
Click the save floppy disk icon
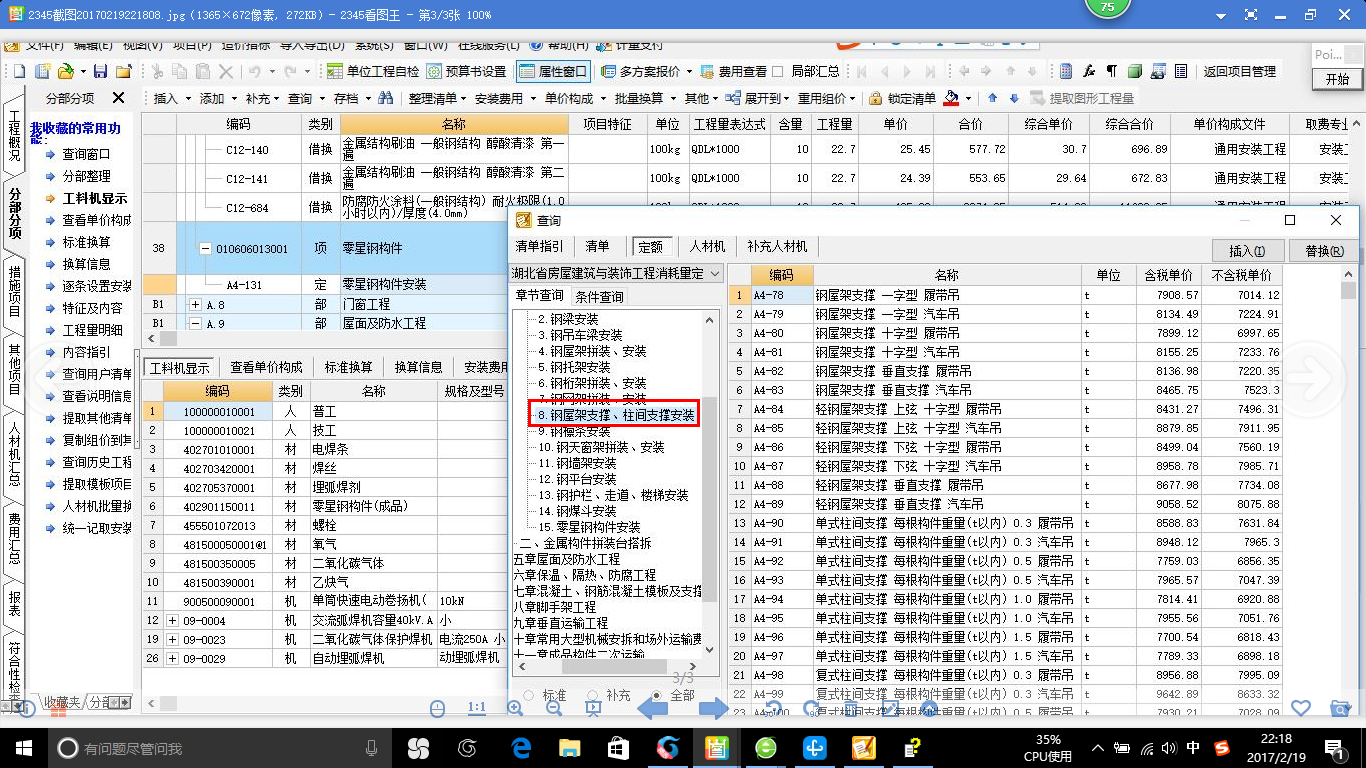[x=100, y=71]
